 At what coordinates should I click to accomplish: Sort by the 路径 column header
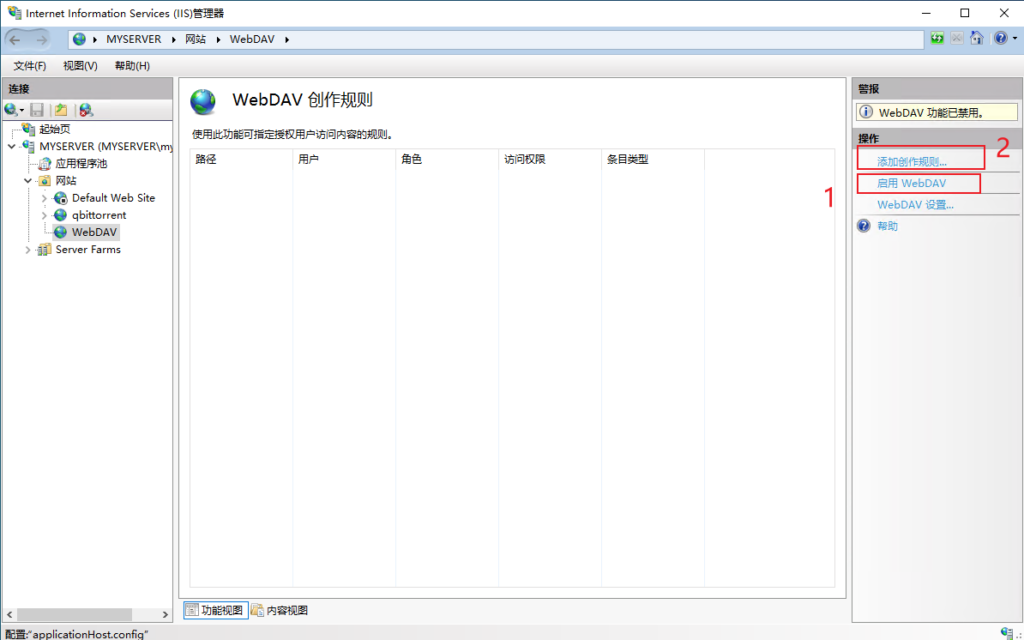[241, 159]
